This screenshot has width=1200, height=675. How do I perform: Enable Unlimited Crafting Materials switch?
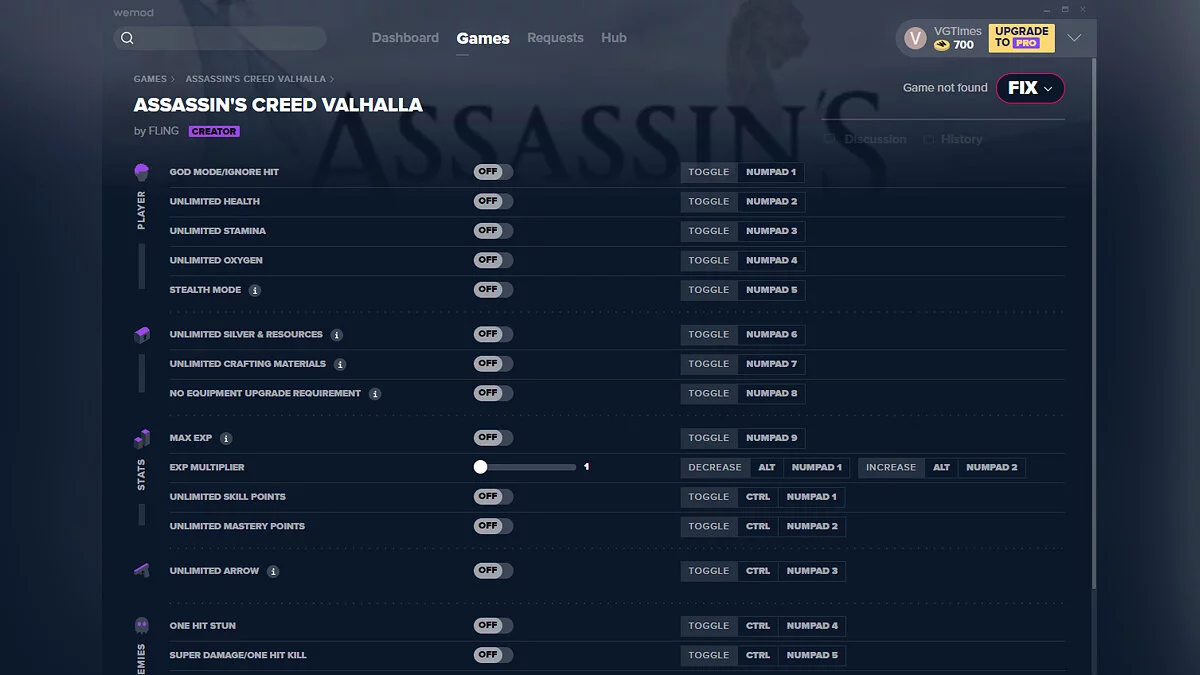click(x=493, y=363)
